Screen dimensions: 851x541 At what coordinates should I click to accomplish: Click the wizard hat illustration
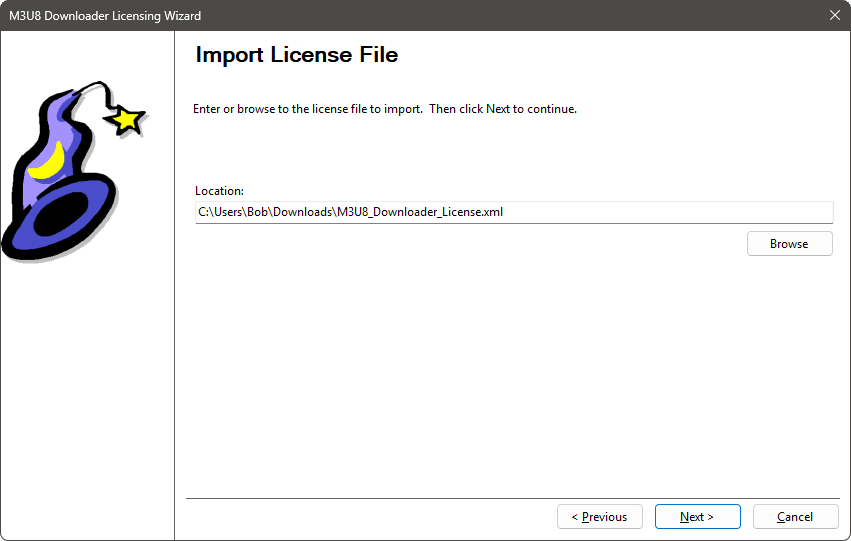74,171
